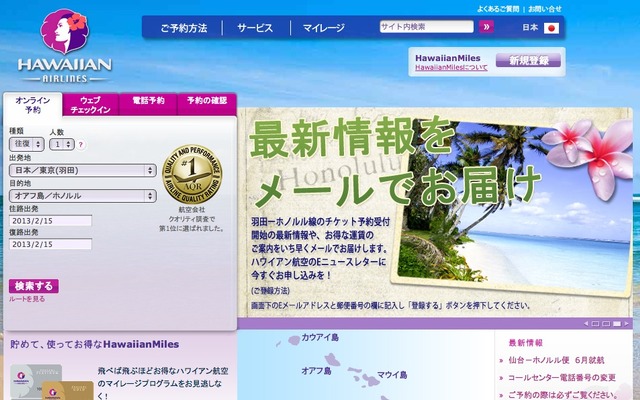Screen dimensions: 640x400
Task: Click the 往路出発 date field
Action: coord(51,221)
